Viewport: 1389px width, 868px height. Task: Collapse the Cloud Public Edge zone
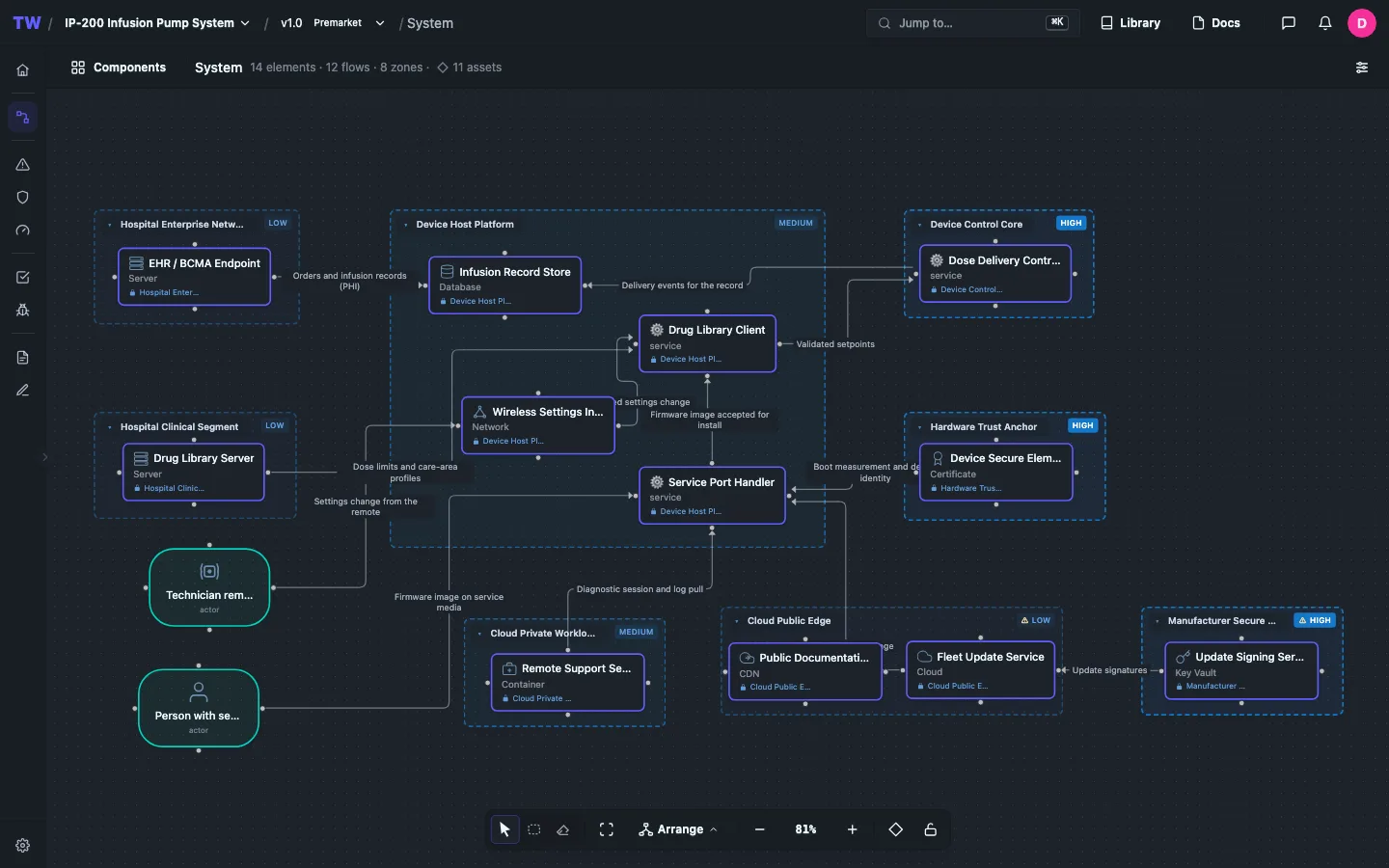tap(737, 621)
